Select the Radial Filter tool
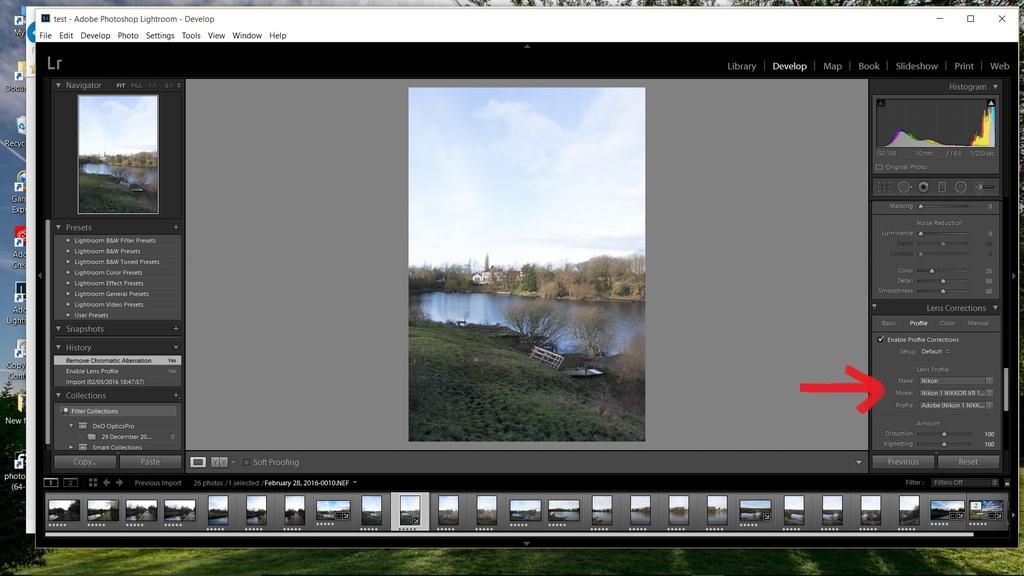Screen dimensions: 1024x576 click(961, 187)
